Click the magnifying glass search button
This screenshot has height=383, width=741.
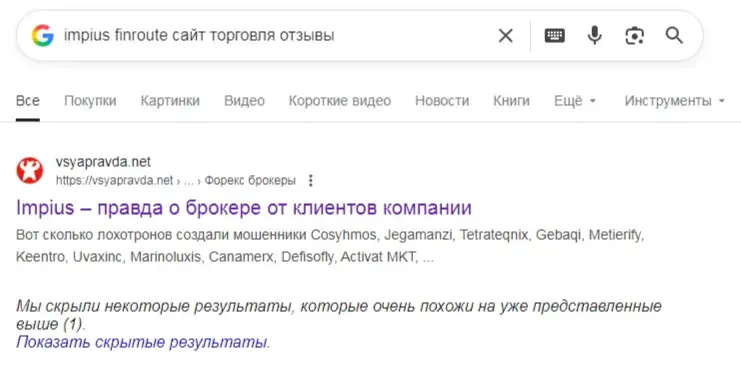pyautogui.click(x=674, y=35)
